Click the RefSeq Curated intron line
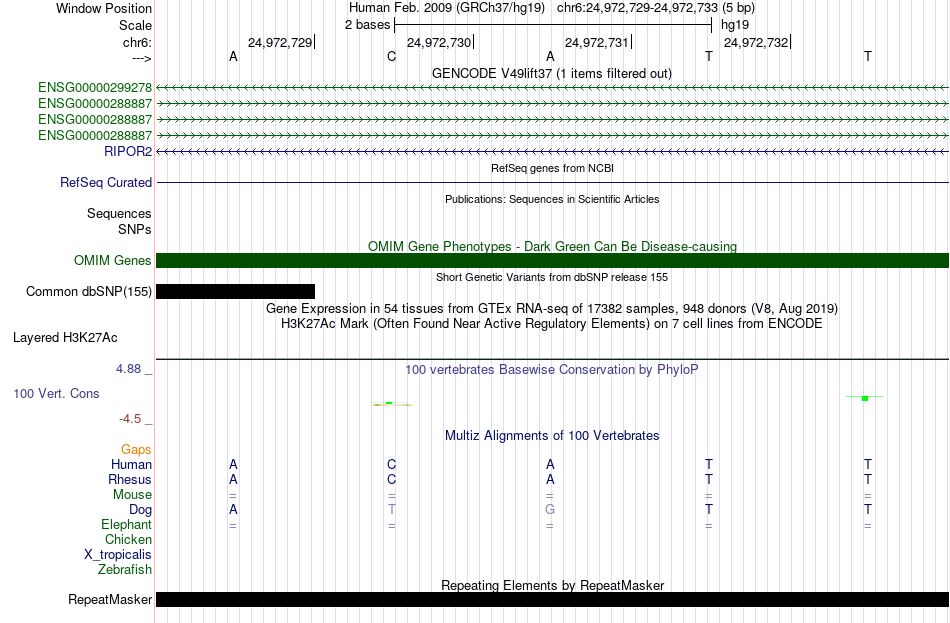 pyautogui.click(x=552, y=182)
